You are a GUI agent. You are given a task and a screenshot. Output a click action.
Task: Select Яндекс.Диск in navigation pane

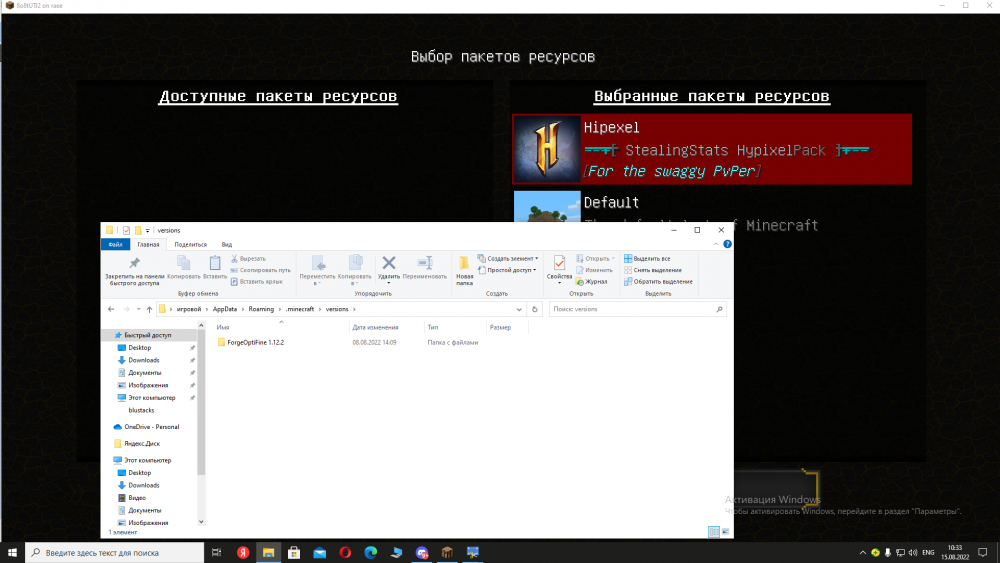142,444
